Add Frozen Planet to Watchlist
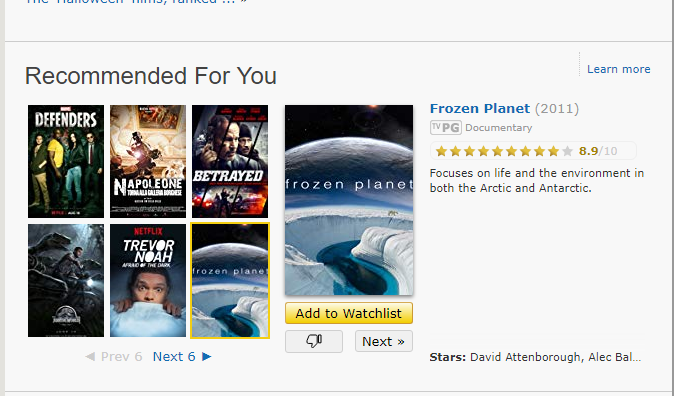674x396 pixels. point(349,313)
